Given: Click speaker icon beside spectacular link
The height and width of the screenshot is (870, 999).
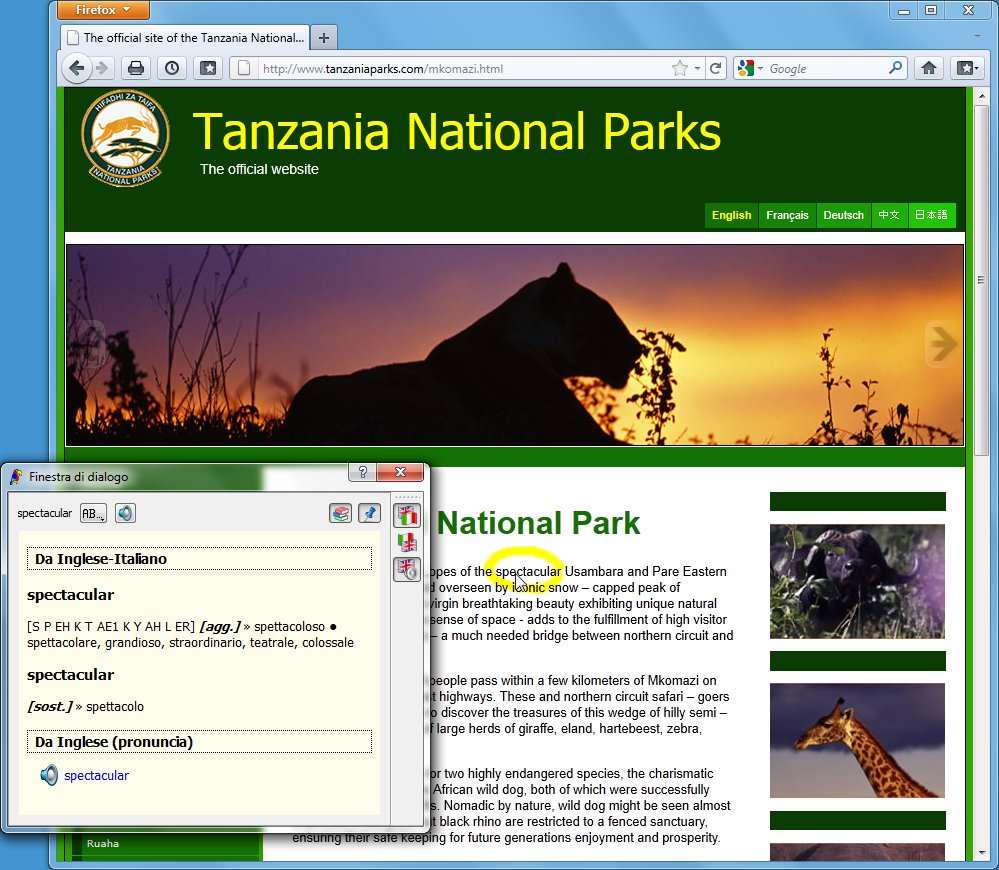Looking at the screenshot, I should tap(49, 775).
